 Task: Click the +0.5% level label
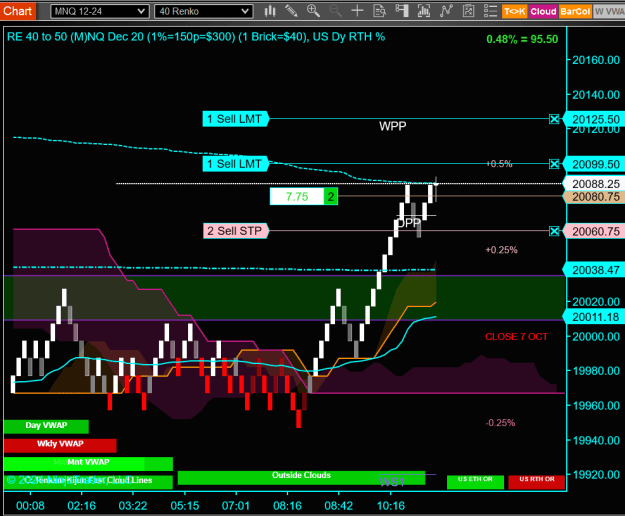point(499,164)
